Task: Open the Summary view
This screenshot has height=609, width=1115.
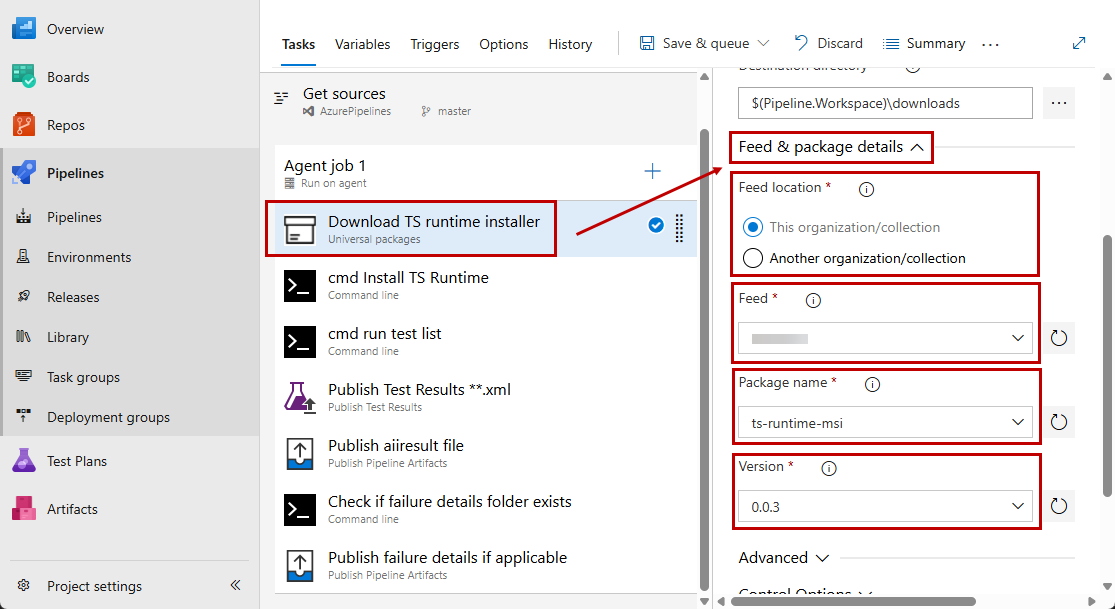Action: [924, 43]
